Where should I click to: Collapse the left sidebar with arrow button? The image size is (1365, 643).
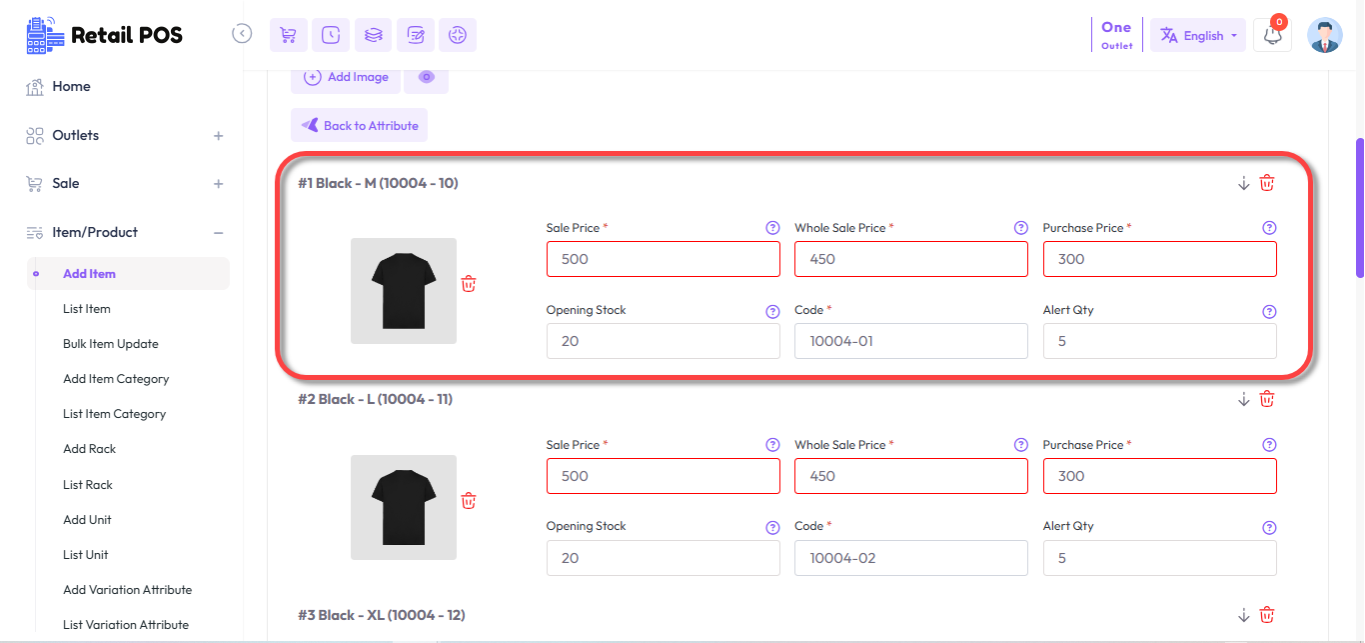pos(242,34)
